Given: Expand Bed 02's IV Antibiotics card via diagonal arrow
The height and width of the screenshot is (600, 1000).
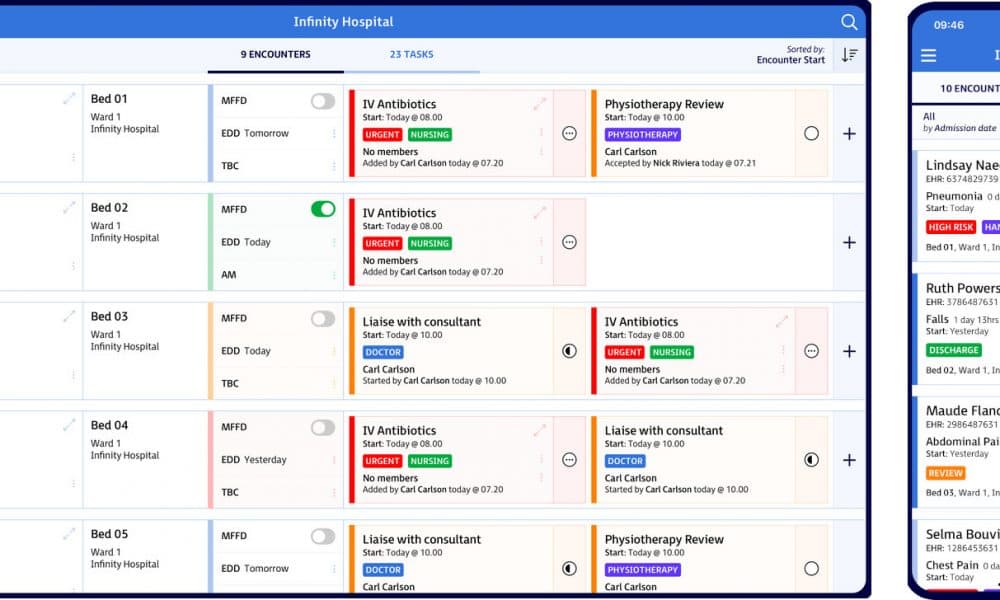Looking at the screenshot, I should click(540, 213).
